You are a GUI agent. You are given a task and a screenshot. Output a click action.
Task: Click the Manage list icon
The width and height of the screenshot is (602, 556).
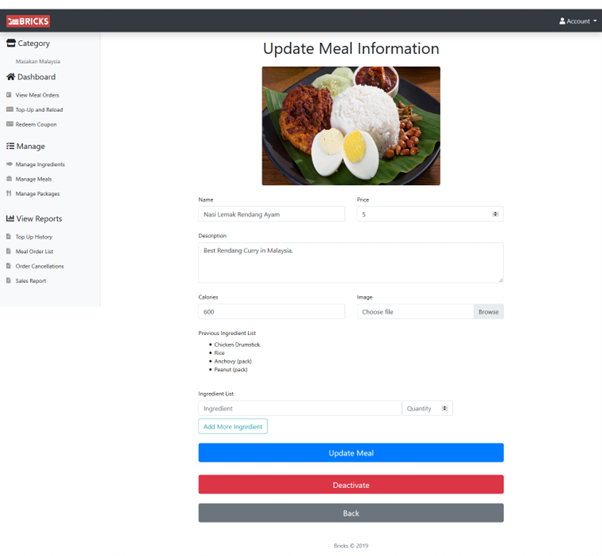[10, 146]
